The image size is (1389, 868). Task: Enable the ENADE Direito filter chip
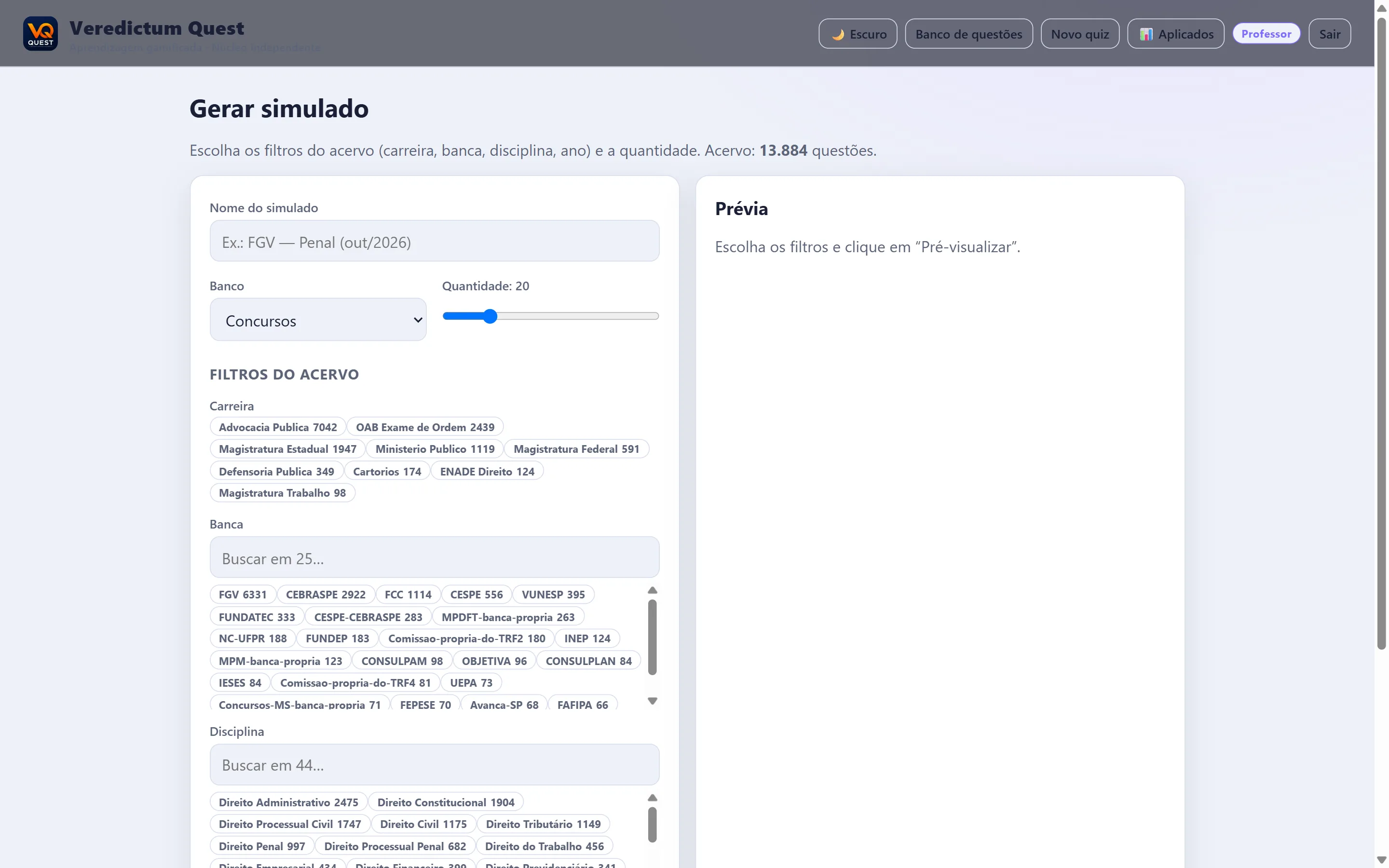click(x=487, y=471)
